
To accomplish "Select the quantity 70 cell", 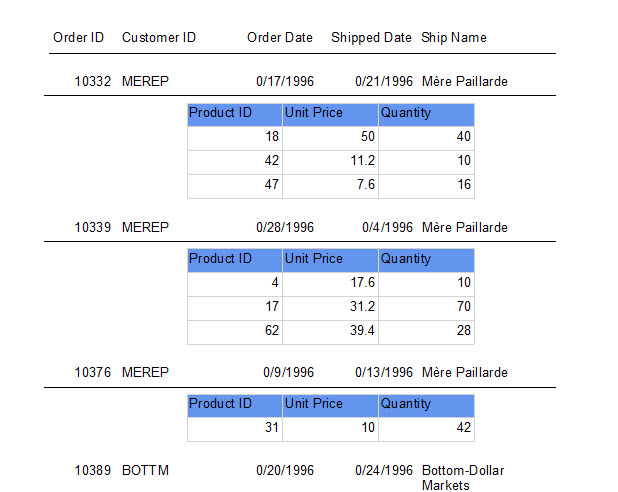I will (426, 307).
